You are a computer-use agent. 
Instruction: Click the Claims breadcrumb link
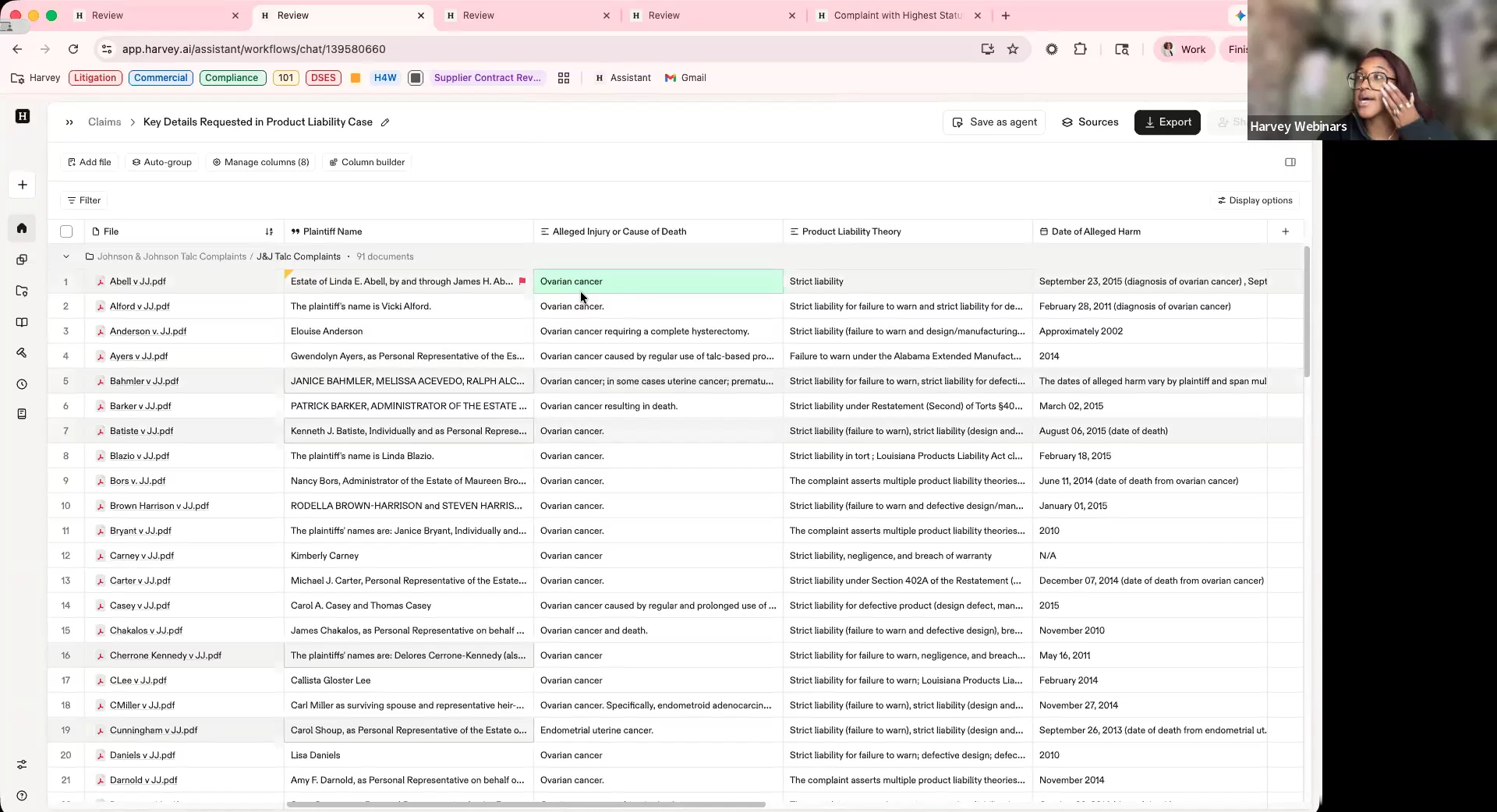[104, 122]
